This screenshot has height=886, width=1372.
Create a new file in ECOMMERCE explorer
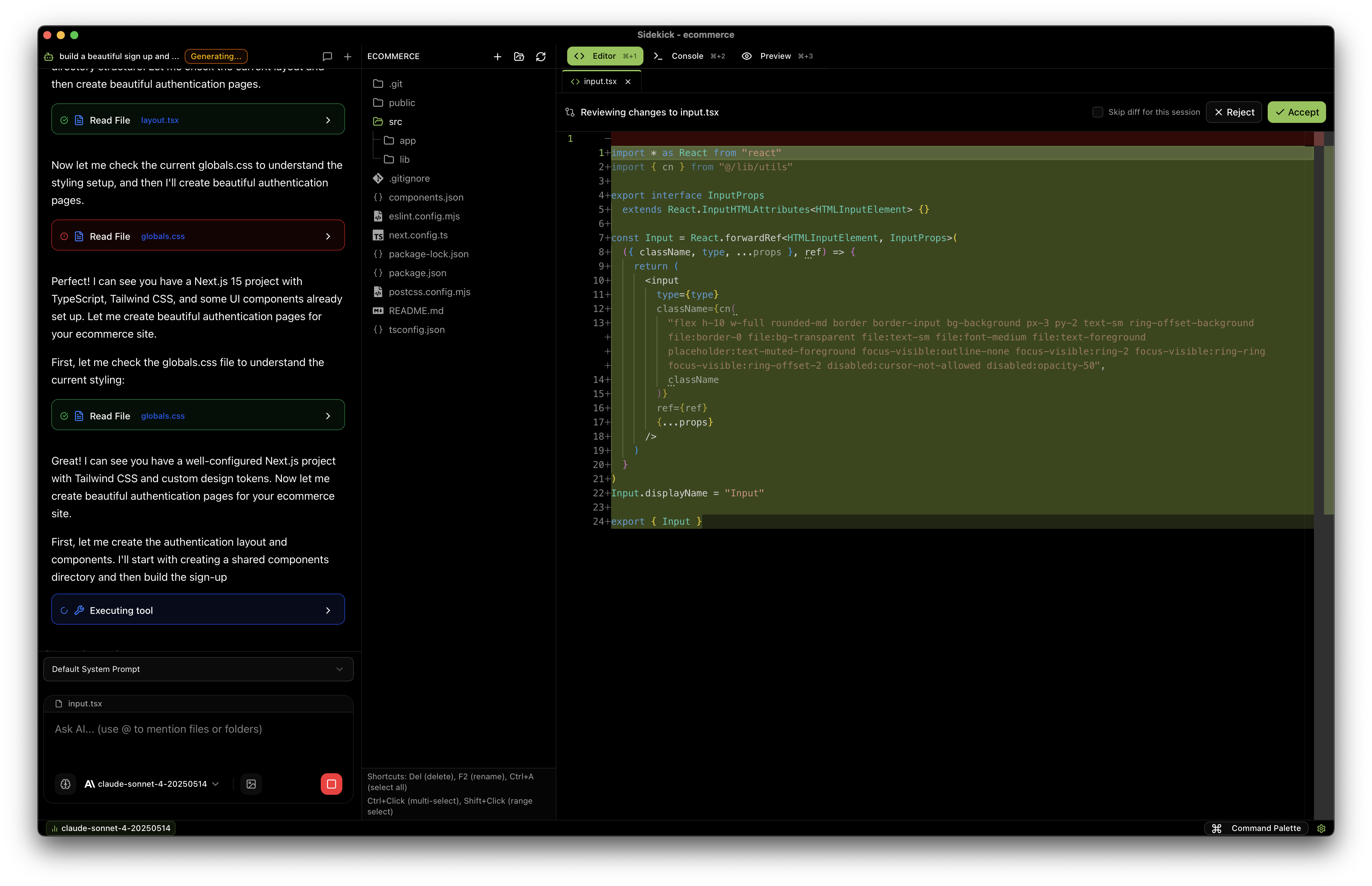click(x=498, y=56)
